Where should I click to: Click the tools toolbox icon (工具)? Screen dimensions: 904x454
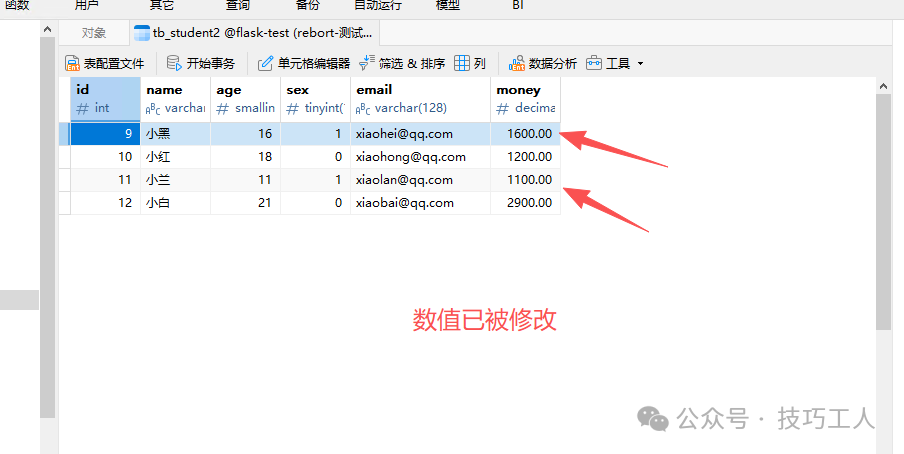[x=594, y=63]
